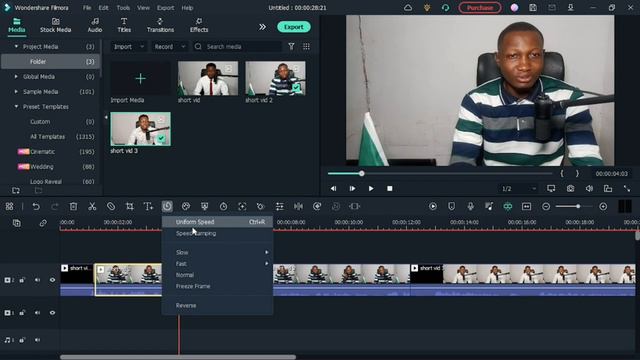Lock video track 1
The width and height of the screenshot is (640, 360).
pyautogui.click(x=22, y=313)
